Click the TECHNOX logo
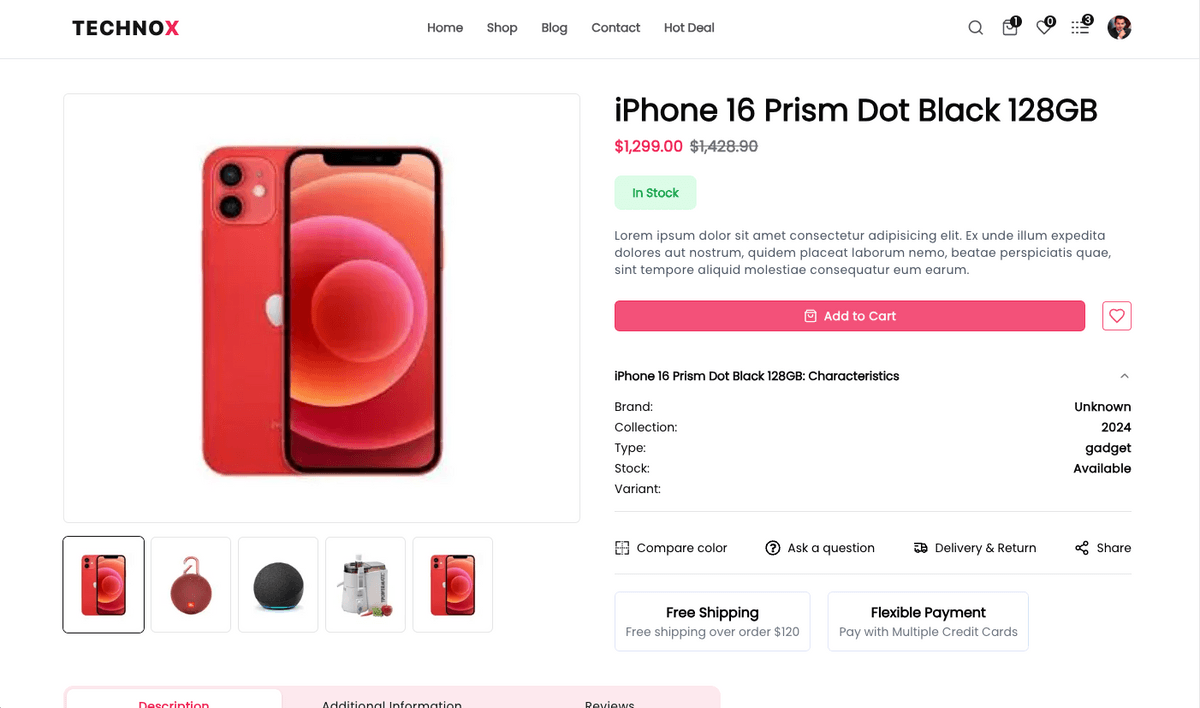The width and height of the screenshot is (1200, 708). (124, 27)
